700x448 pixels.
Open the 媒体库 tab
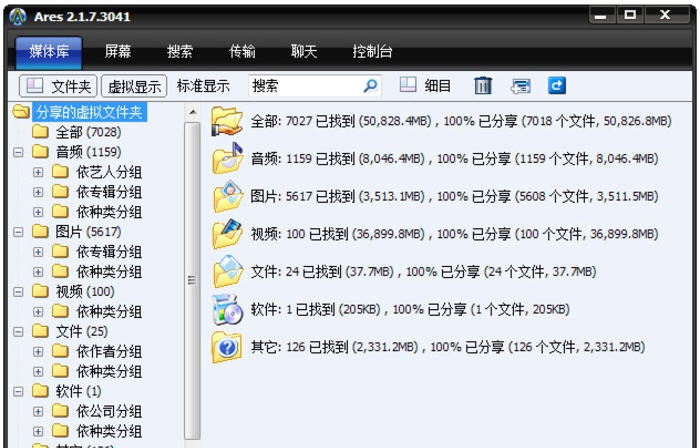coord(49,52)
